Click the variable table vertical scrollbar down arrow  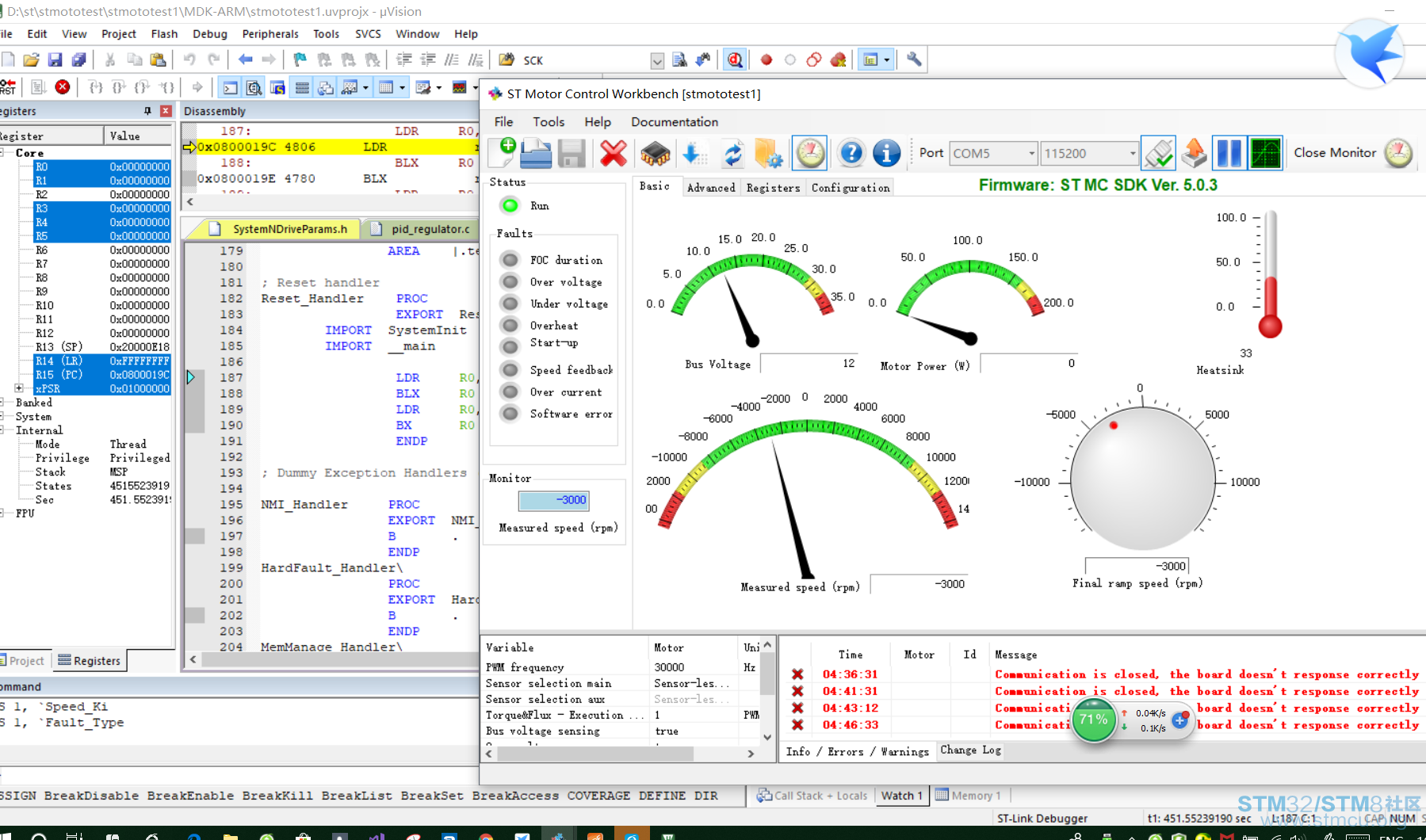point(767,737)
